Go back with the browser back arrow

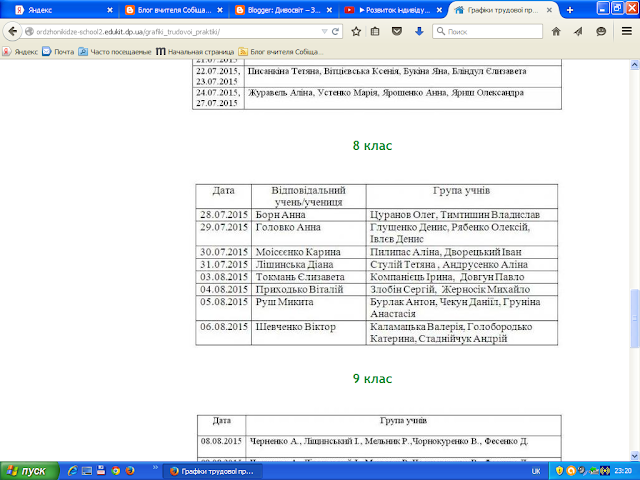coord(13,31)
